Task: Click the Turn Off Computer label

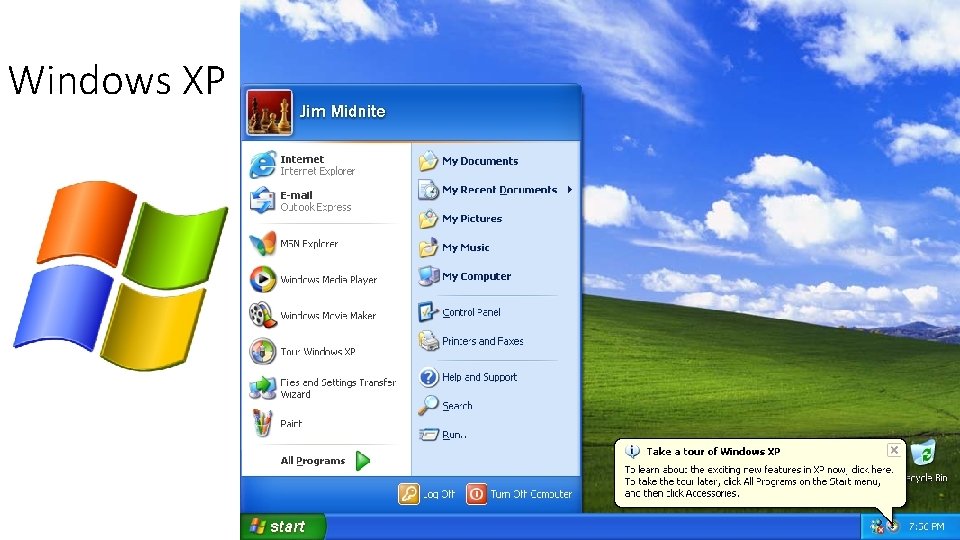Action: click(x=531, y=494)
